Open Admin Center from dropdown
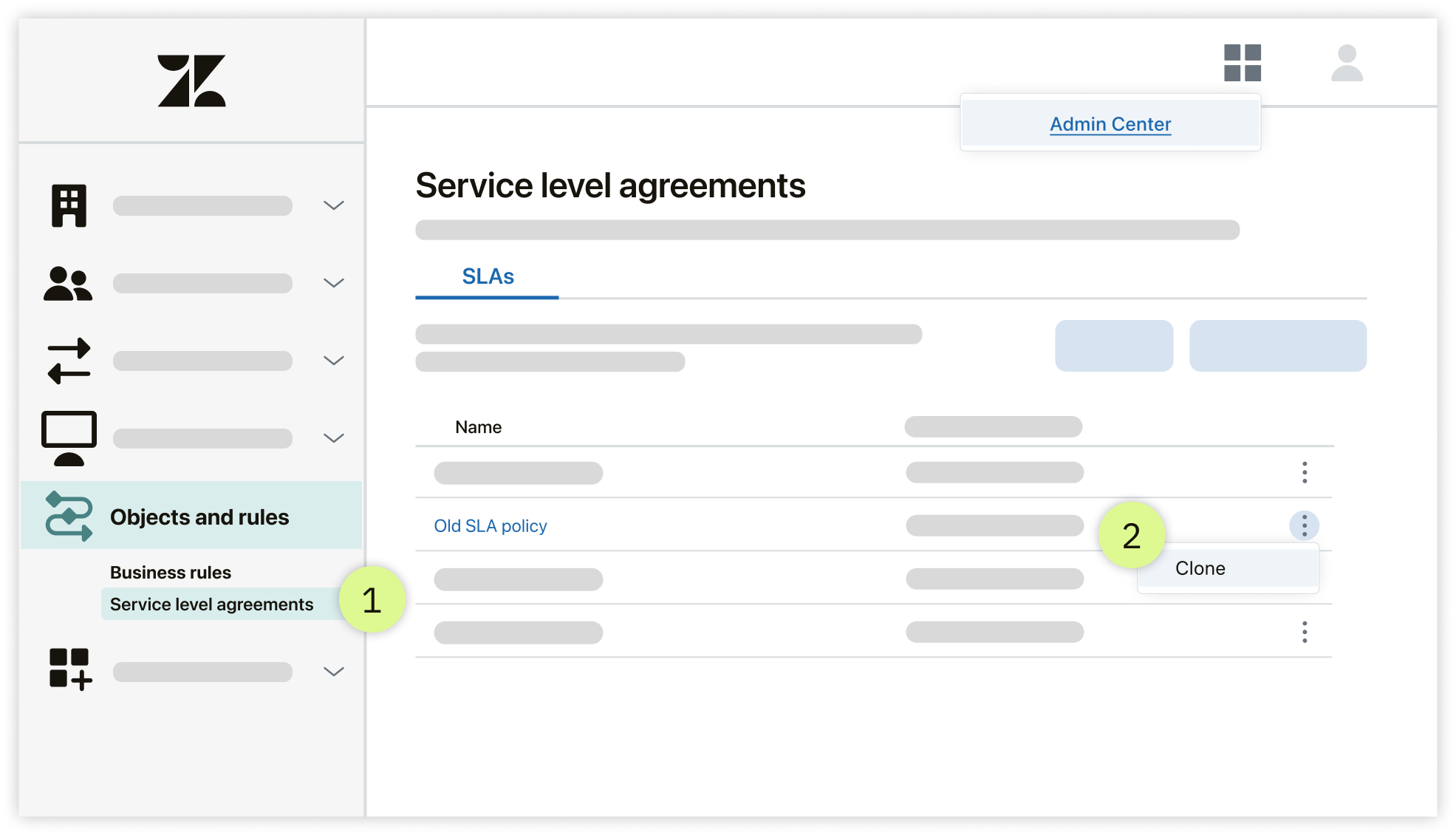The width and height of the screenshot is (1456, 835). point(1107,123)
